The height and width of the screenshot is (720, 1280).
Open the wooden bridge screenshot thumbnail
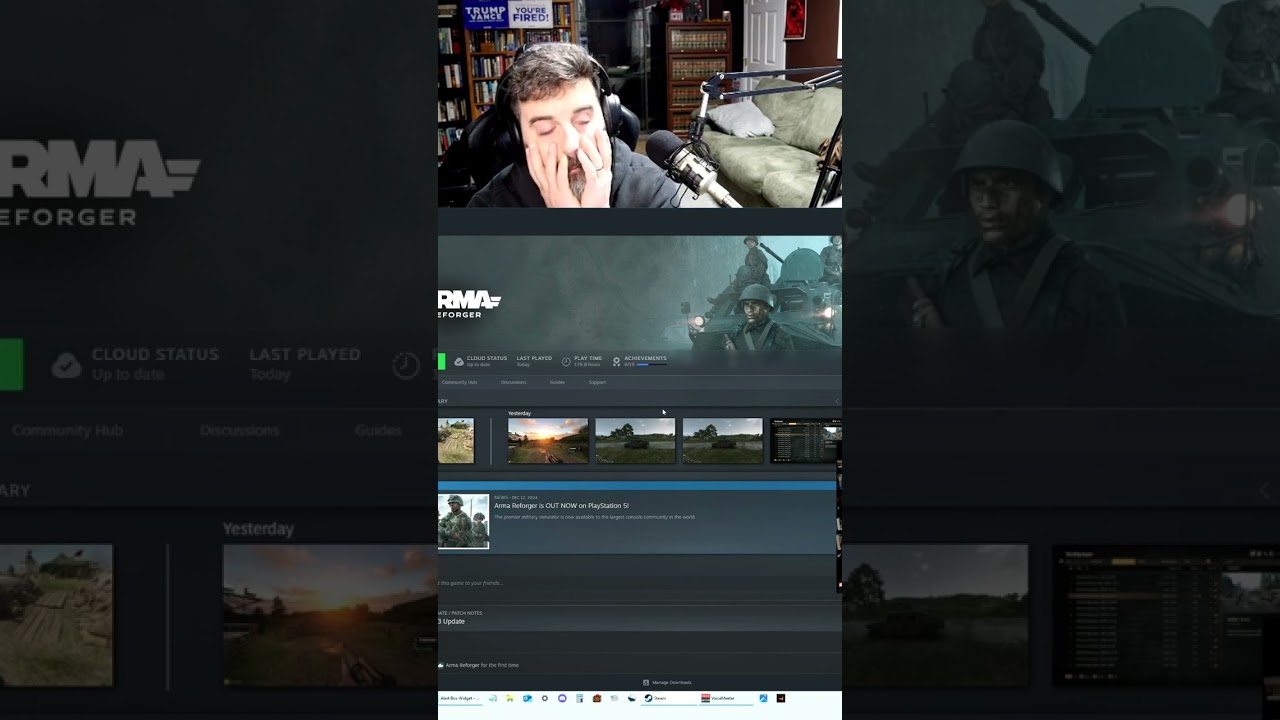click(456, 441)
